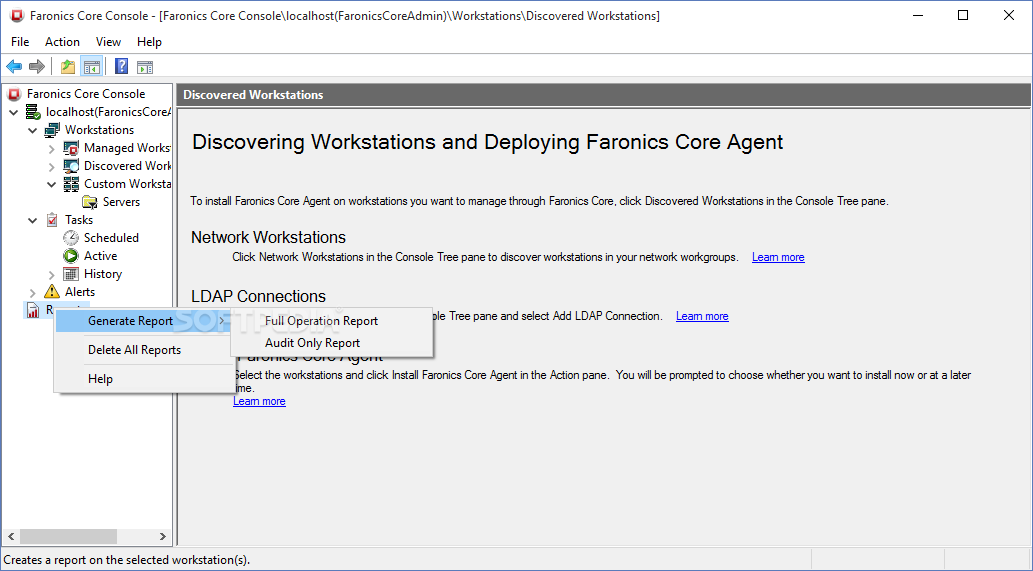Select History tree item label
The height and width of the screenshot is (571, 1033).
(103, 273)
